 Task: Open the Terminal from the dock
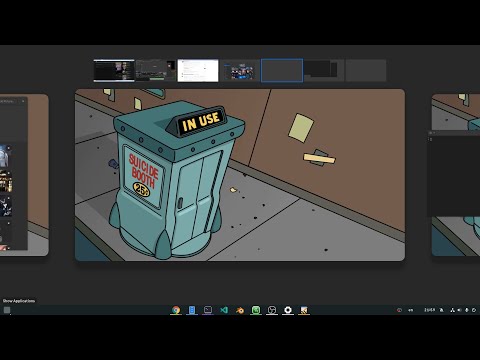pos(208,310)
